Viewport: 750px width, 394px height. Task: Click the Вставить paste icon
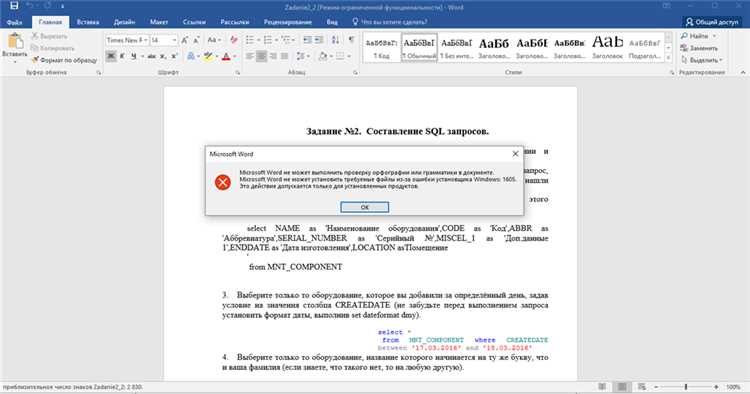[x=15, y=42]
